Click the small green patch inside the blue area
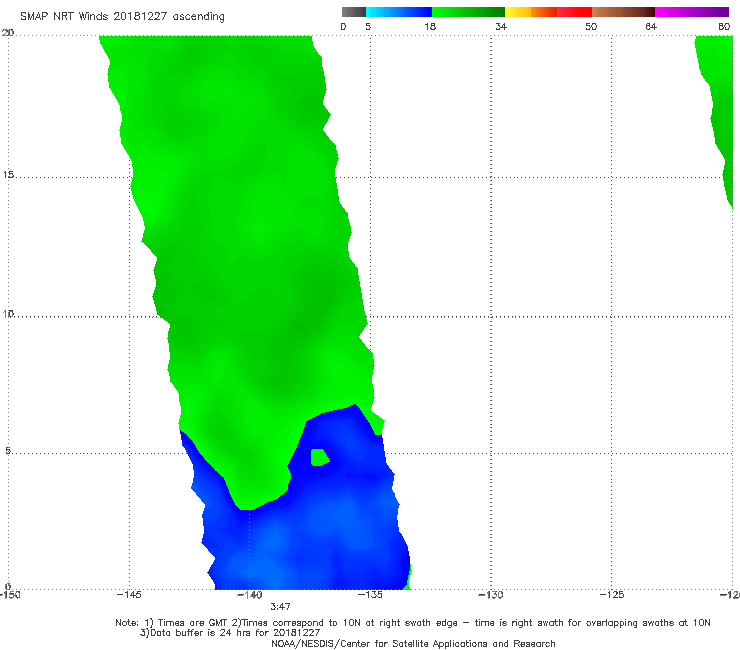Image resolution: width=740 pixels, height=650 pixels. tap(320, 457)
